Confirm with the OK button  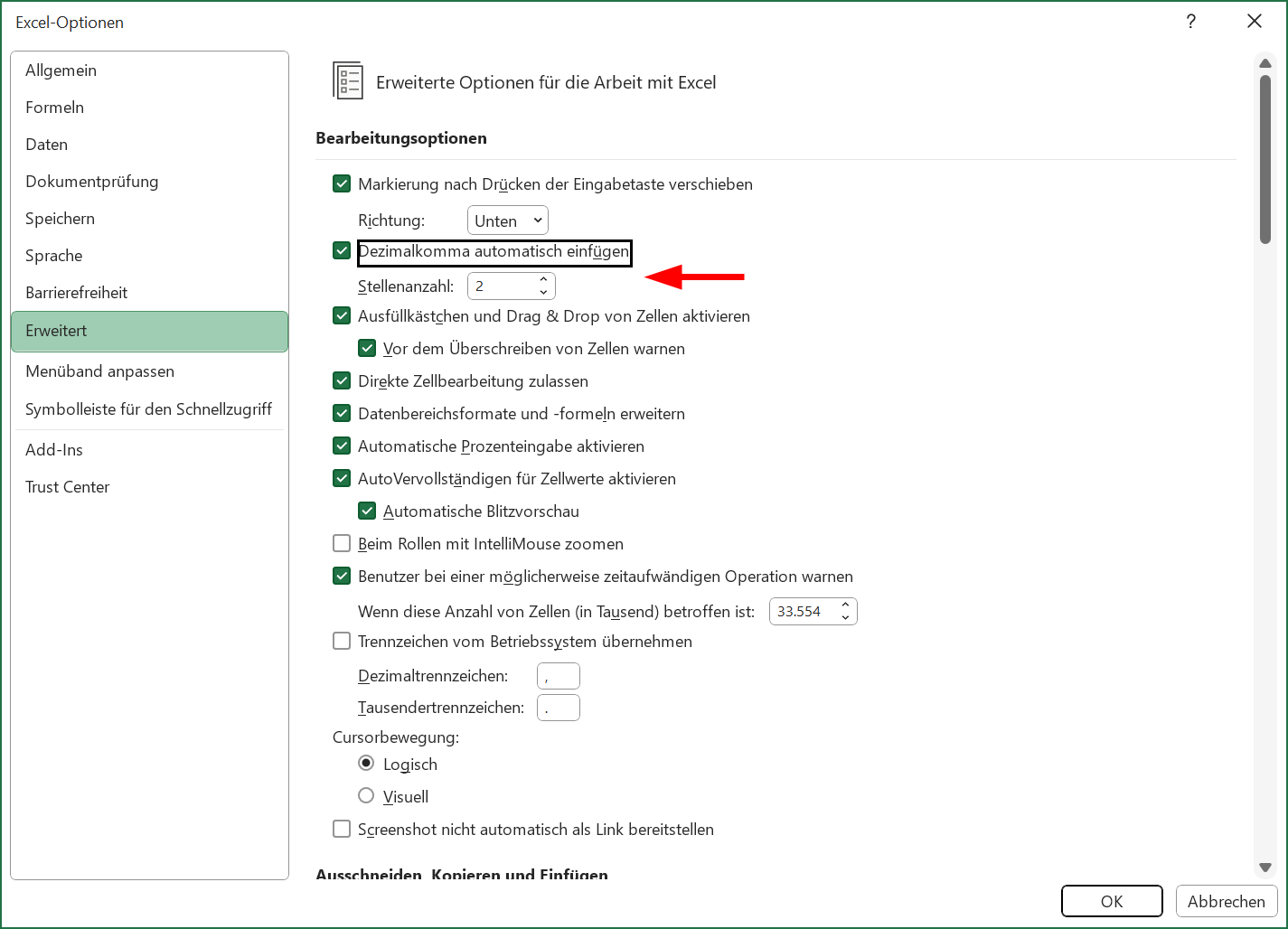(x=1112, y=901)
